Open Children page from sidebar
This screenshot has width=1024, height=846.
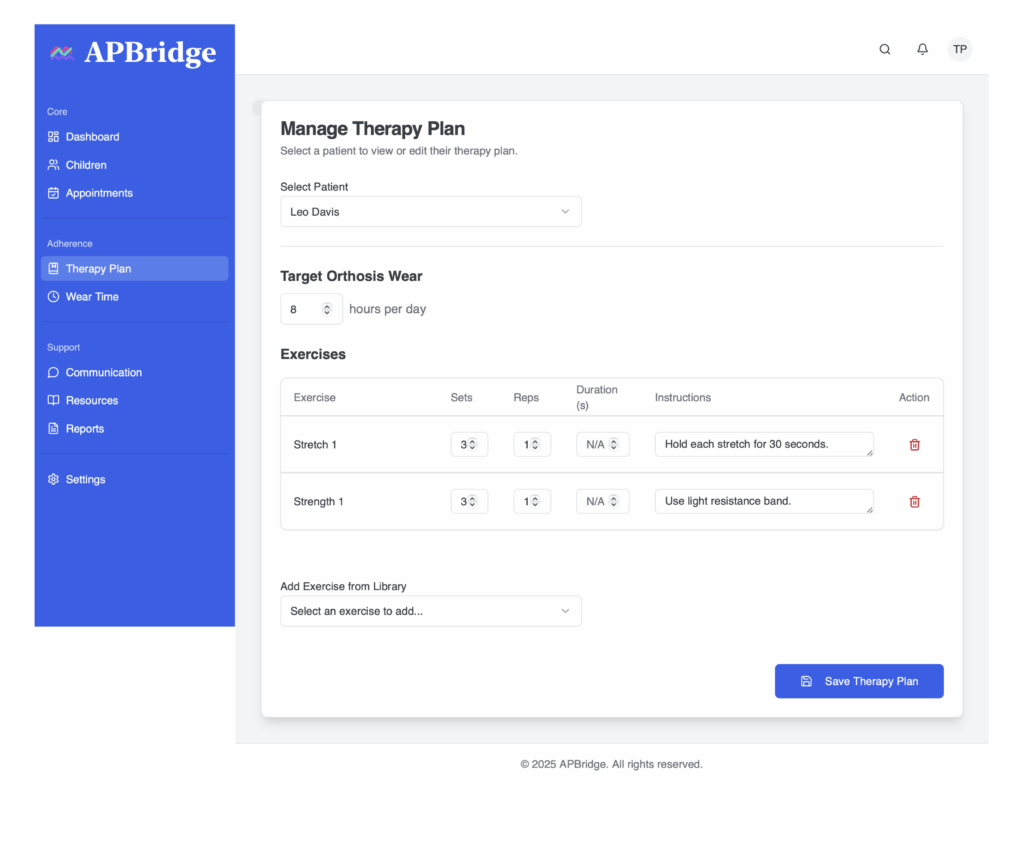tap(135, 165)
